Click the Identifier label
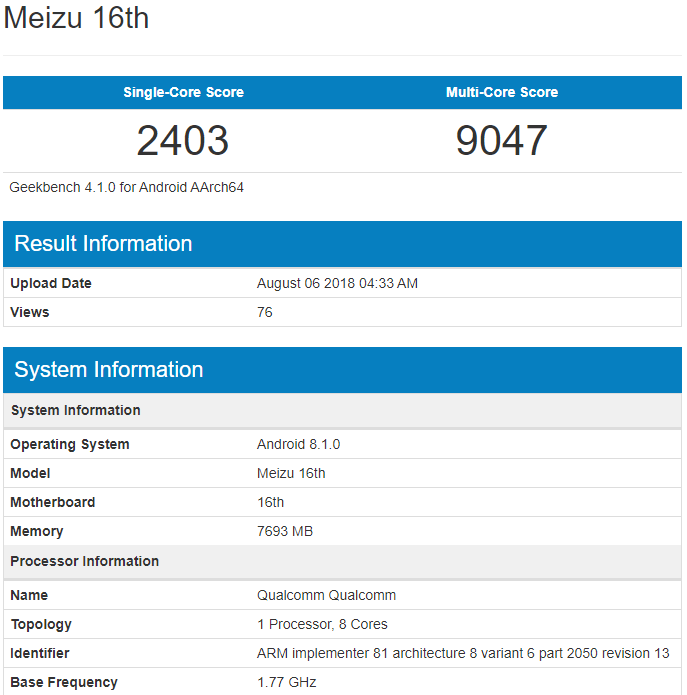 coord(40,653)
